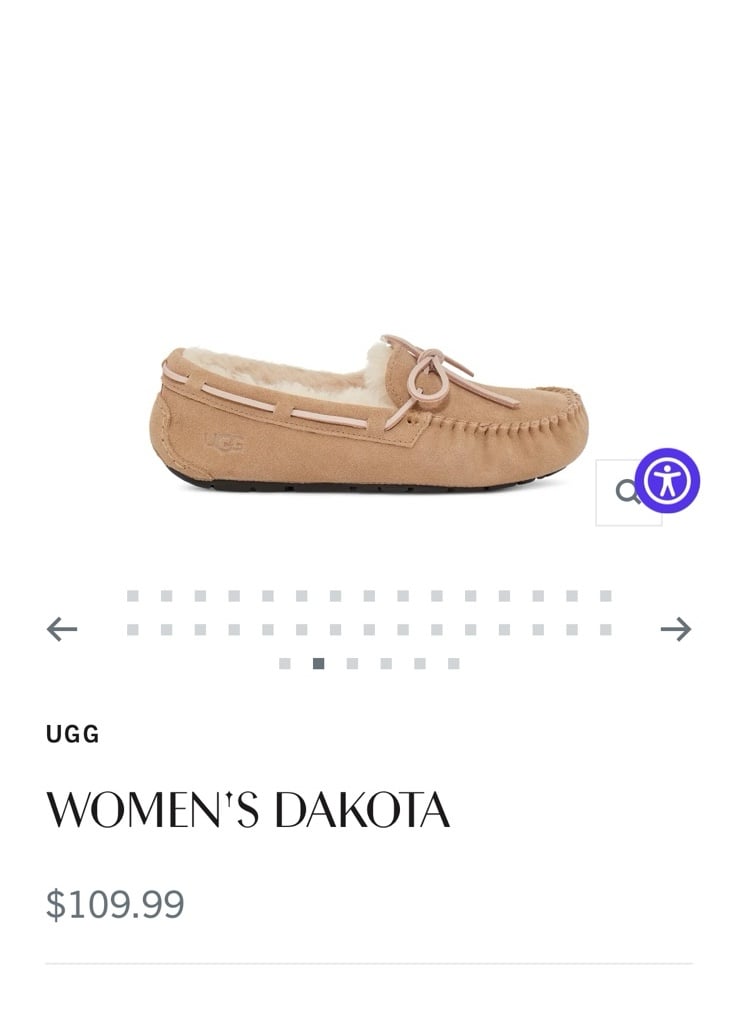Screen dimensions: 738x1017
Task: Click the tan moccasin slipper photo
Action: click(369, 413)
